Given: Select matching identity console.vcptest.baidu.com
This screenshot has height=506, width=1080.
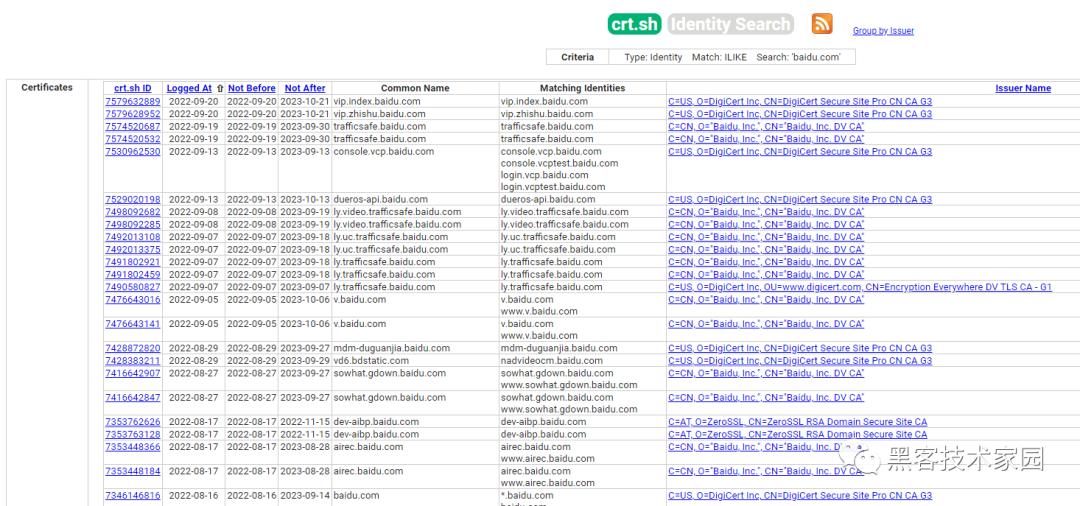Looking at the screenshot, I should (x=559, y=164).
